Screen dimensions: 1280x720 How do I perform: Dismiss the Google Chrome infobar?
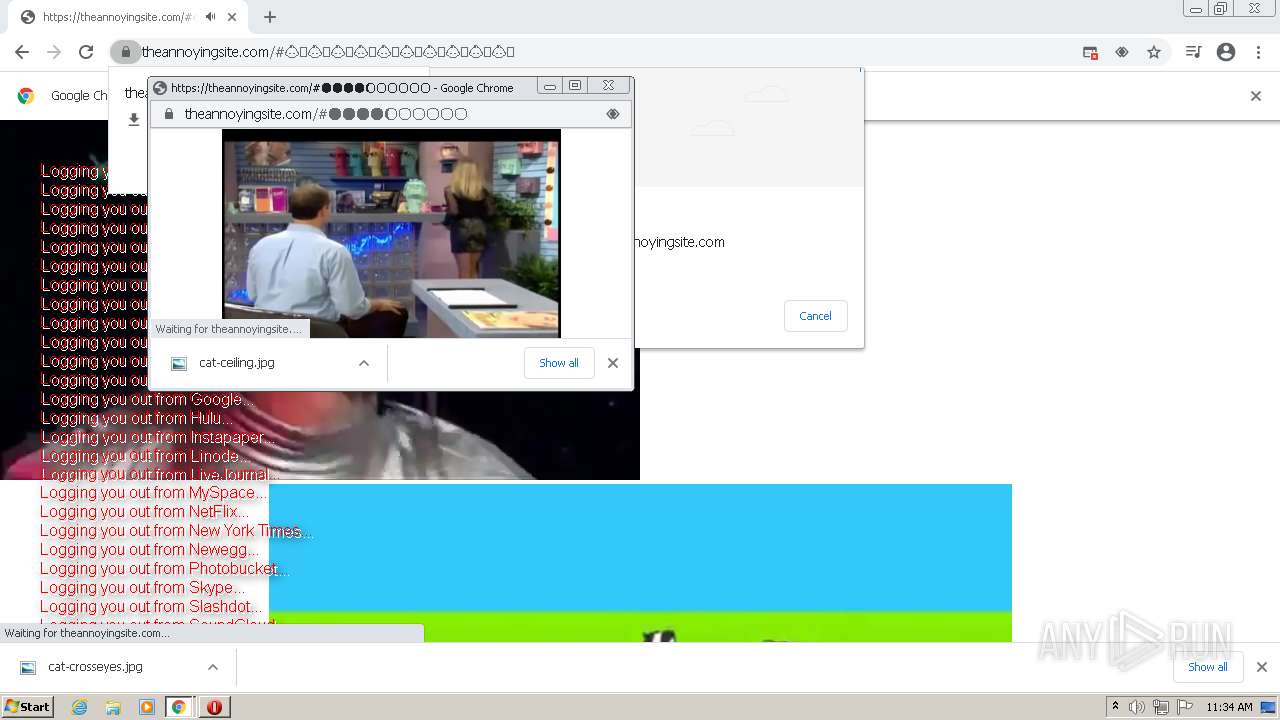pyautogui.click(x=1256, y=96)
